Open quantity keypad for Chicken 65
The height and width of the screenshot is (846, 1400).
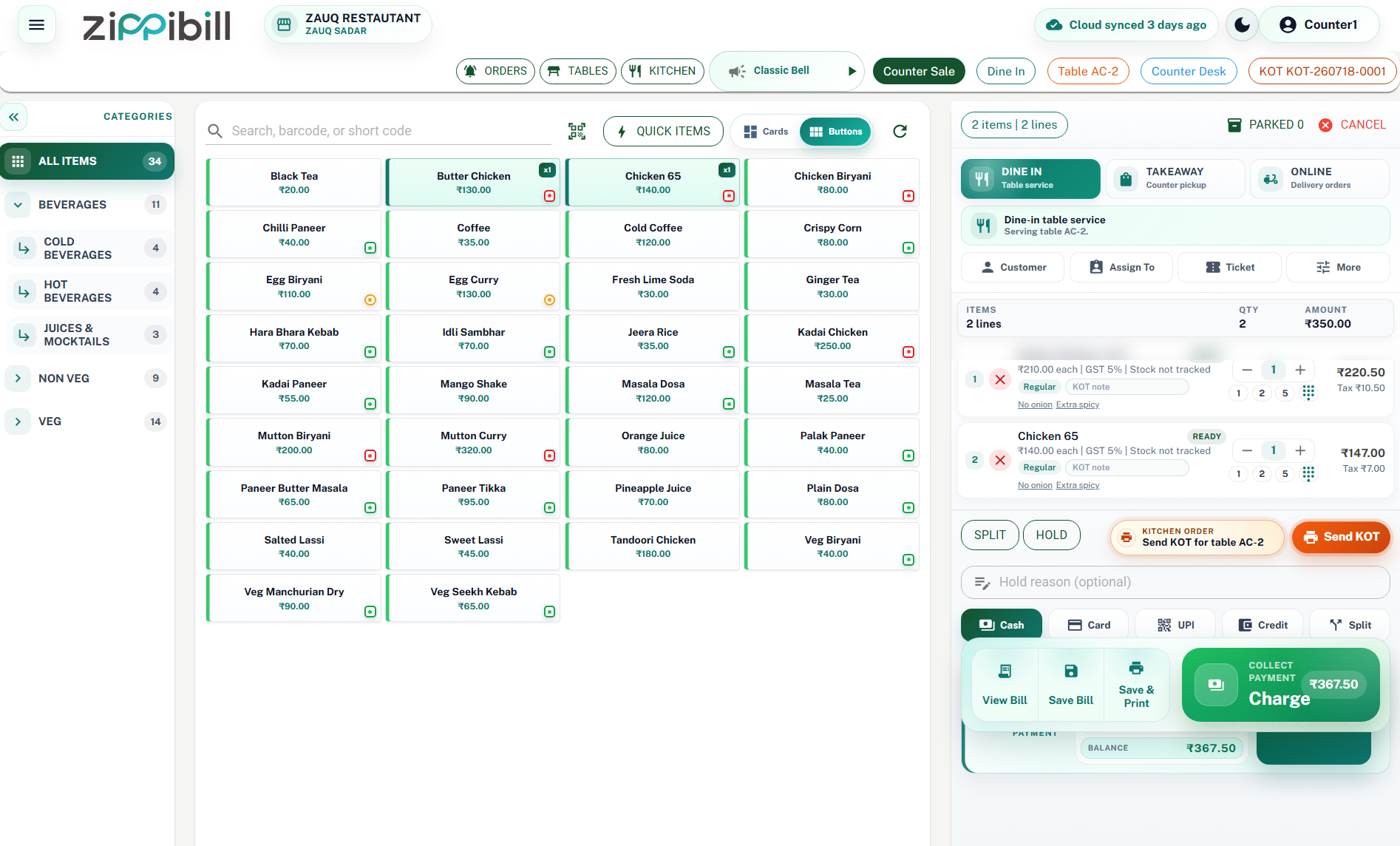click(x=1308, y=474)
